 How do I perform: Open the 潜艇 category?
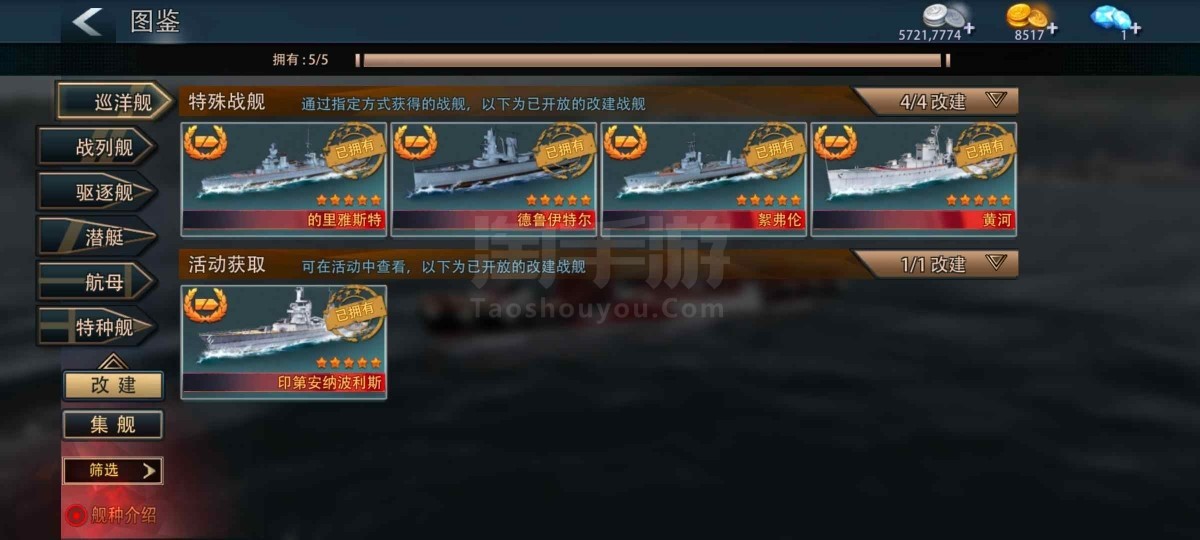98,237
